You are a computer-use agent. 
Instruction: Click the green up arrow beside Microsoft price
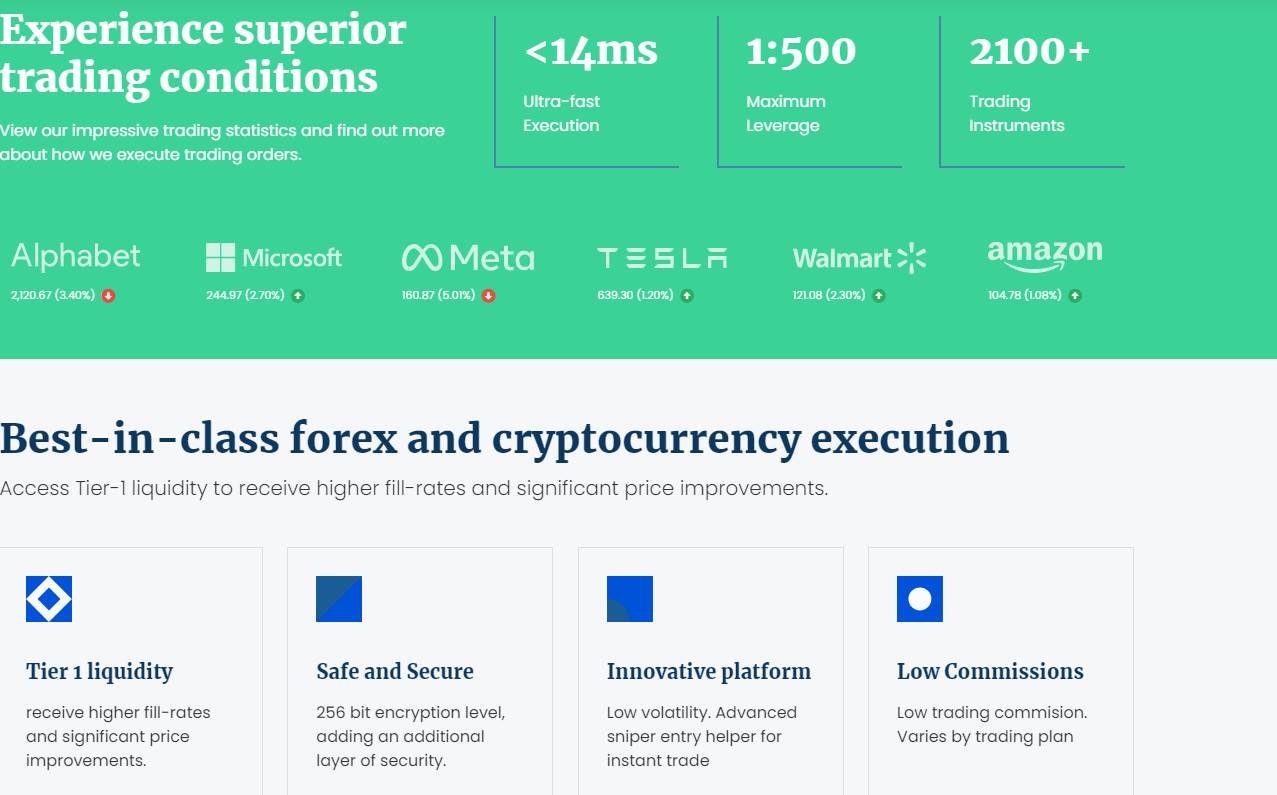(x=298, y=296)
